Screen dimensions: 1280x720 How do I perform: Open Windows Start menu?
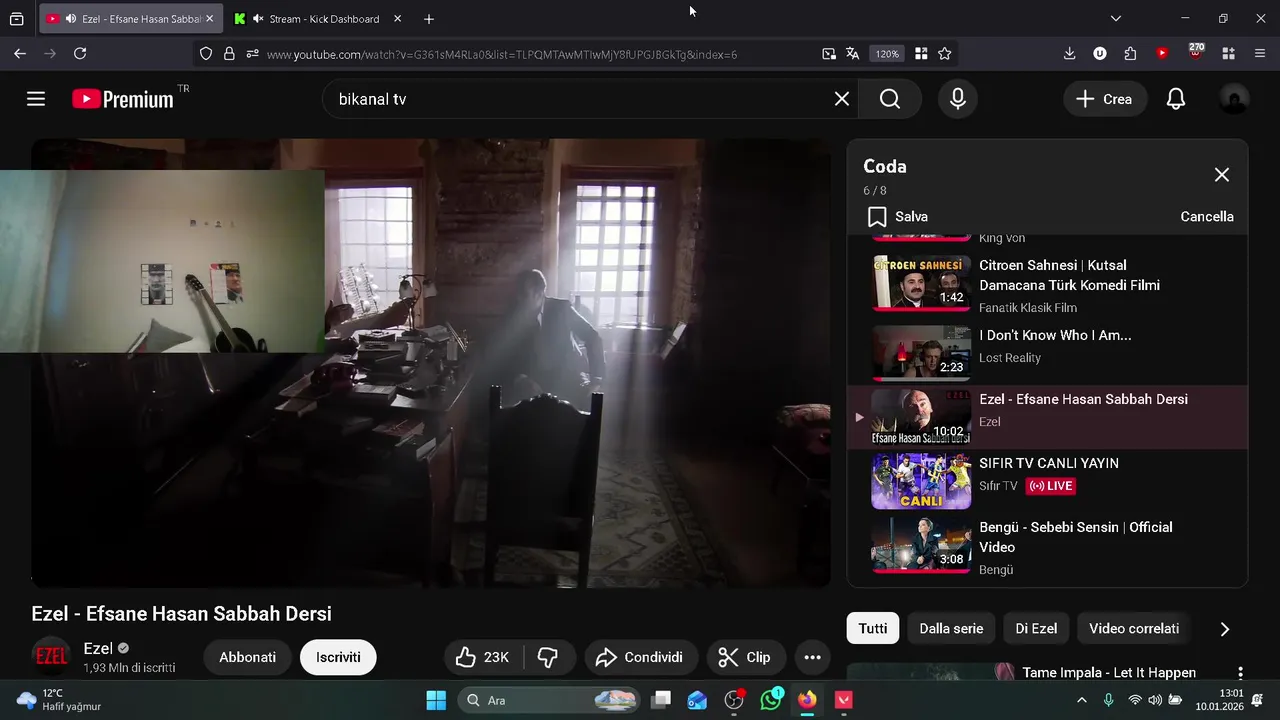436,700
